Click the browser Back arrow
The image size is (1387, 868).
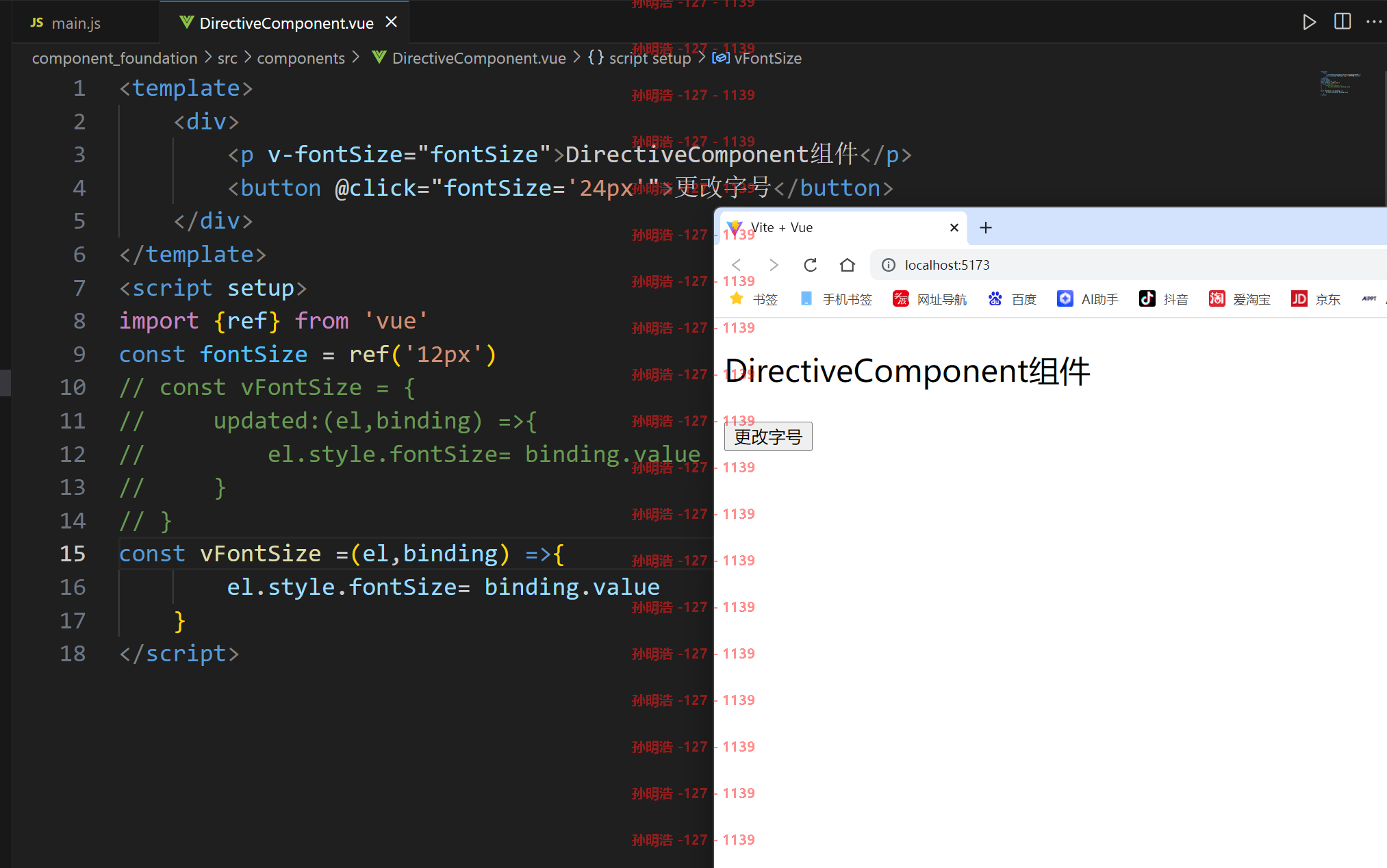(x=737, y=265)
